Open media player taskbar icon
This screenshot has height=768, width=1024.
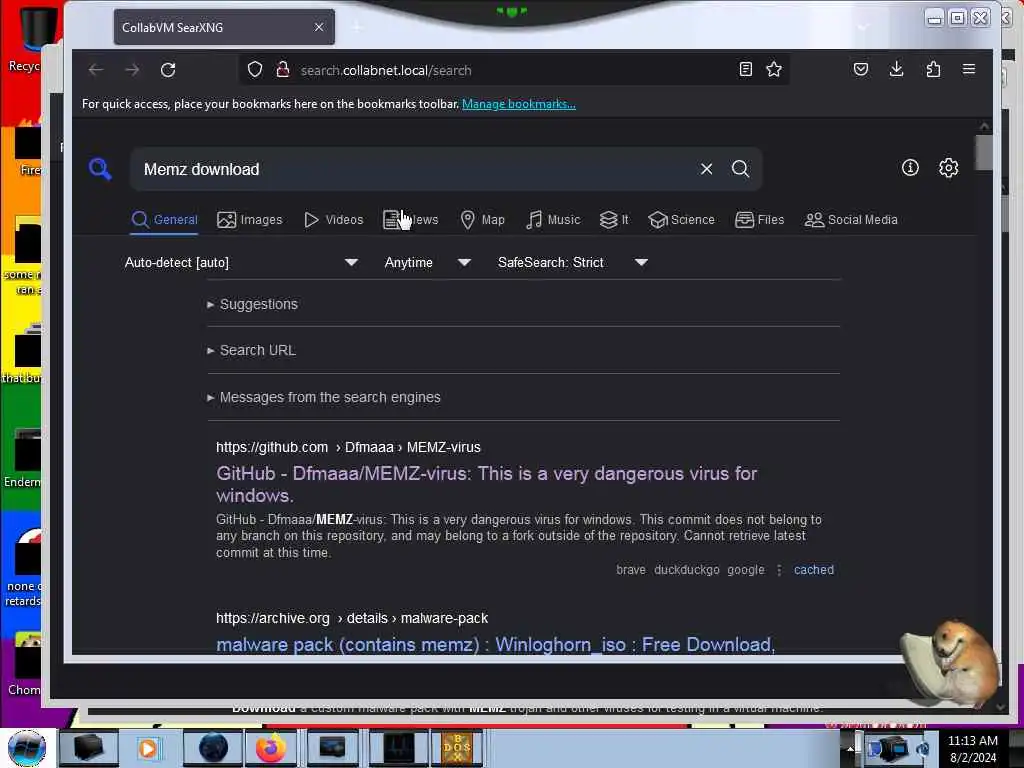148,748
